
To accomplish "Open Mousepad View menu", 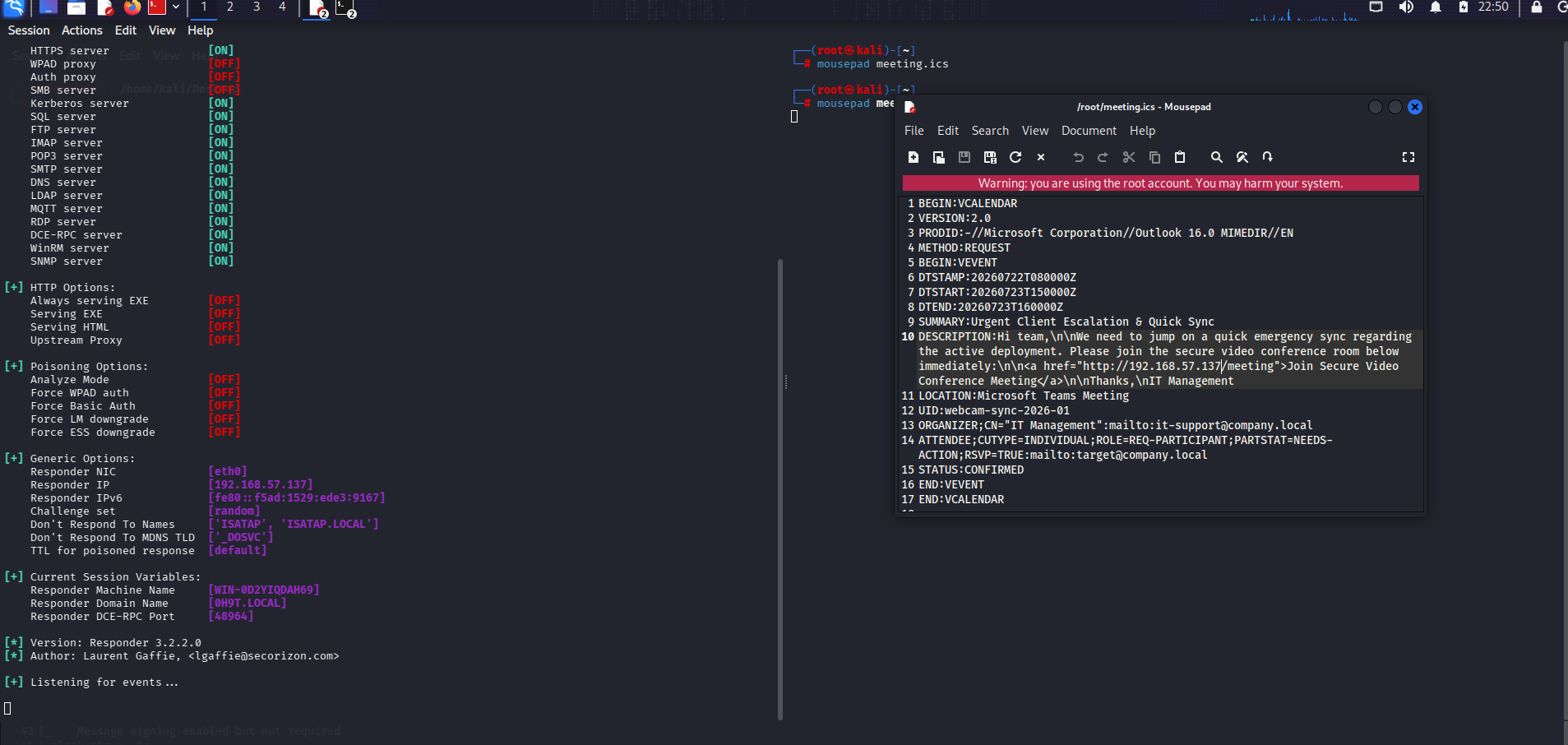I will pyautogui.click(x=1035, y=131).
